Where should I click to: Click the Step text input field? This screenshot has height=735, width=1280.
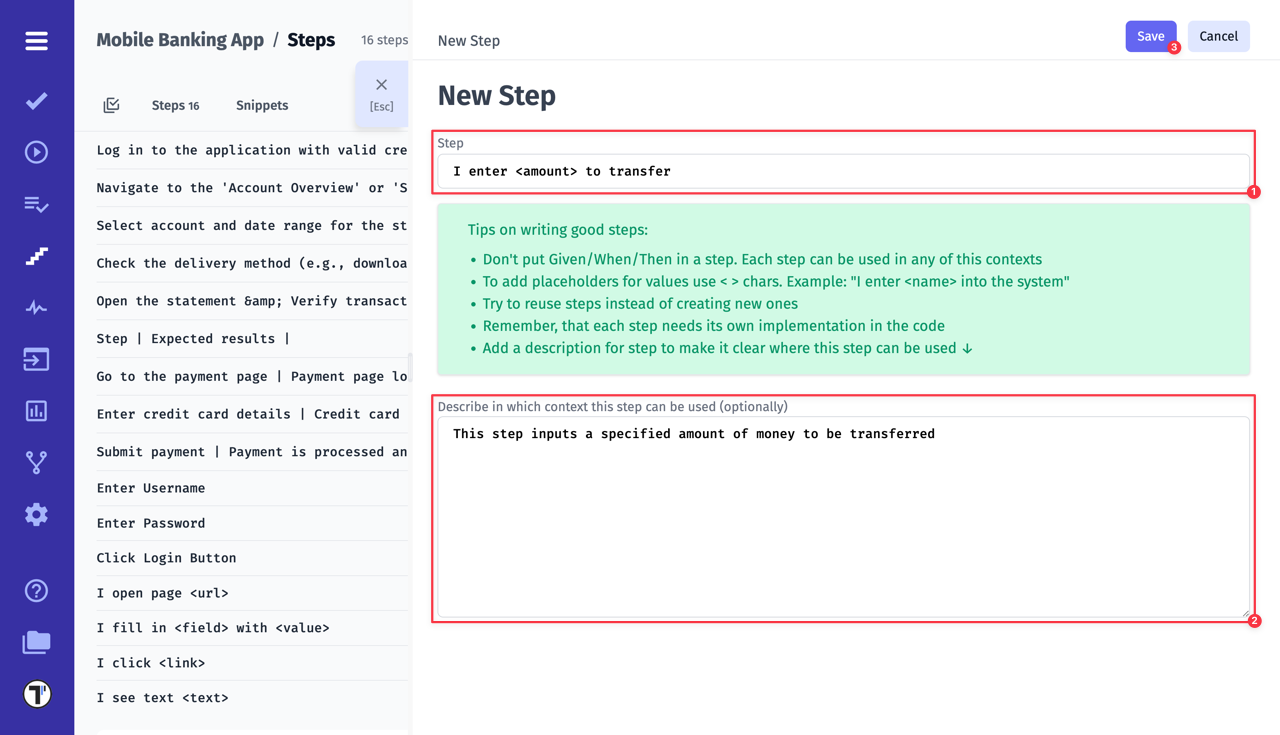(x=842, y=170)
